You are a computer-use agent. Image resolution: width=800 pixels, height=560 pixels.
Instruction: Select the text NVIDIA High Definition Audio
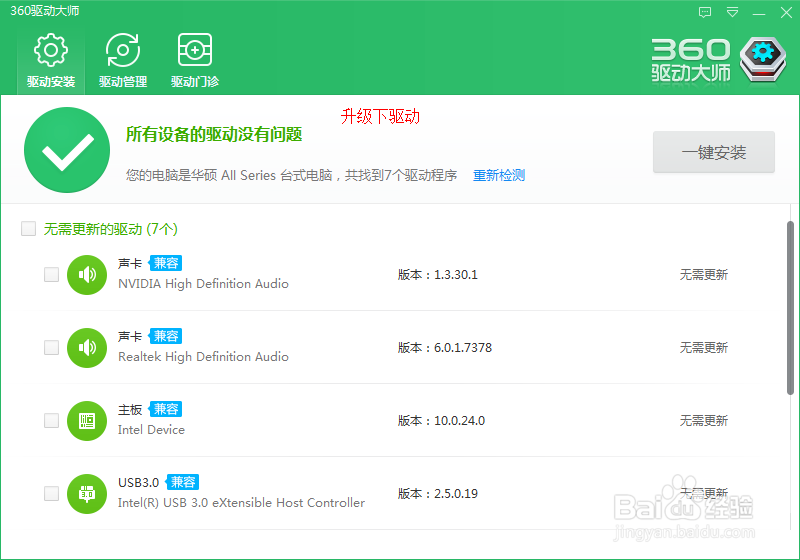click(204, 284)
